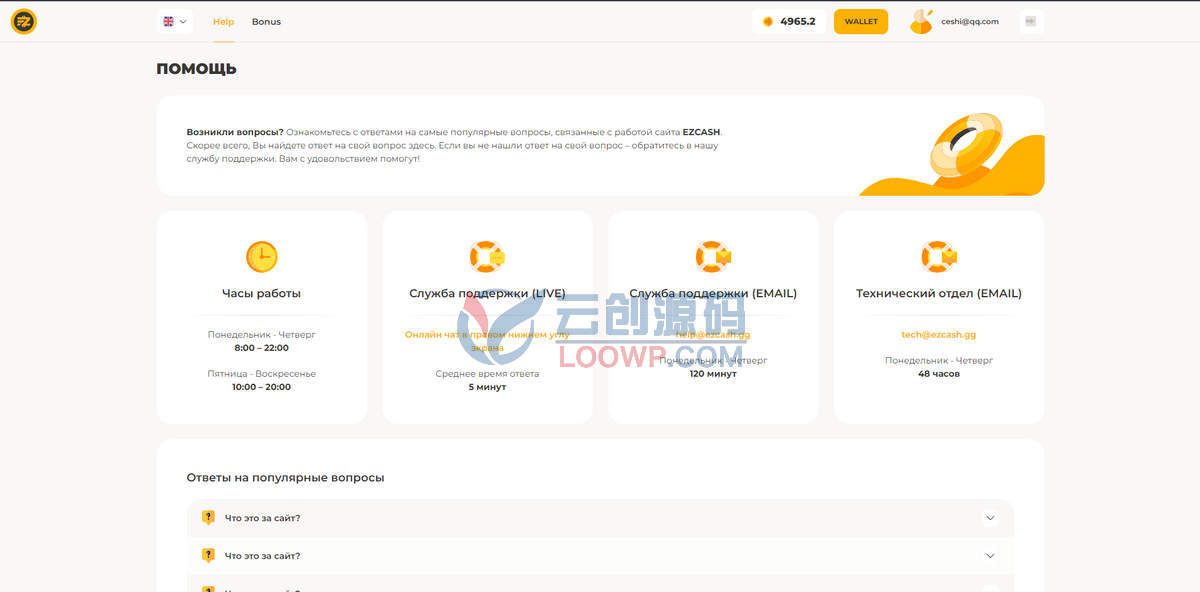The width and height of the screenshot is (1200, 592).
Task: Click Ответы на популярные вопросы heading
Action: (x=285, y=478)
